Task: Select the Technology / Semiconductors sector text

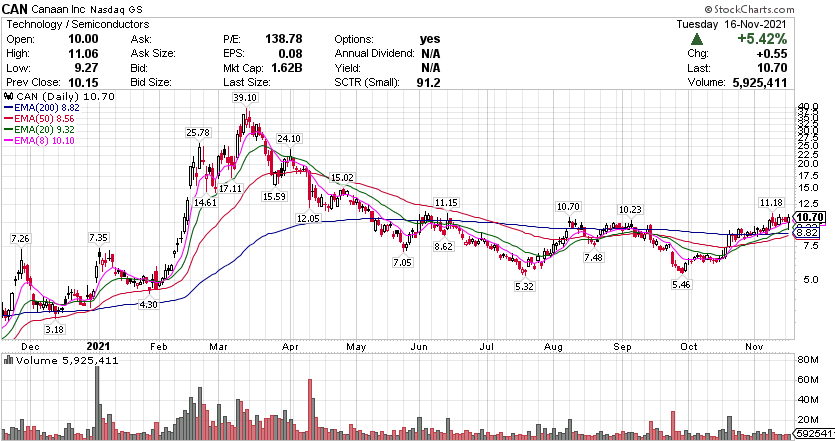Action: click(78, 24)
